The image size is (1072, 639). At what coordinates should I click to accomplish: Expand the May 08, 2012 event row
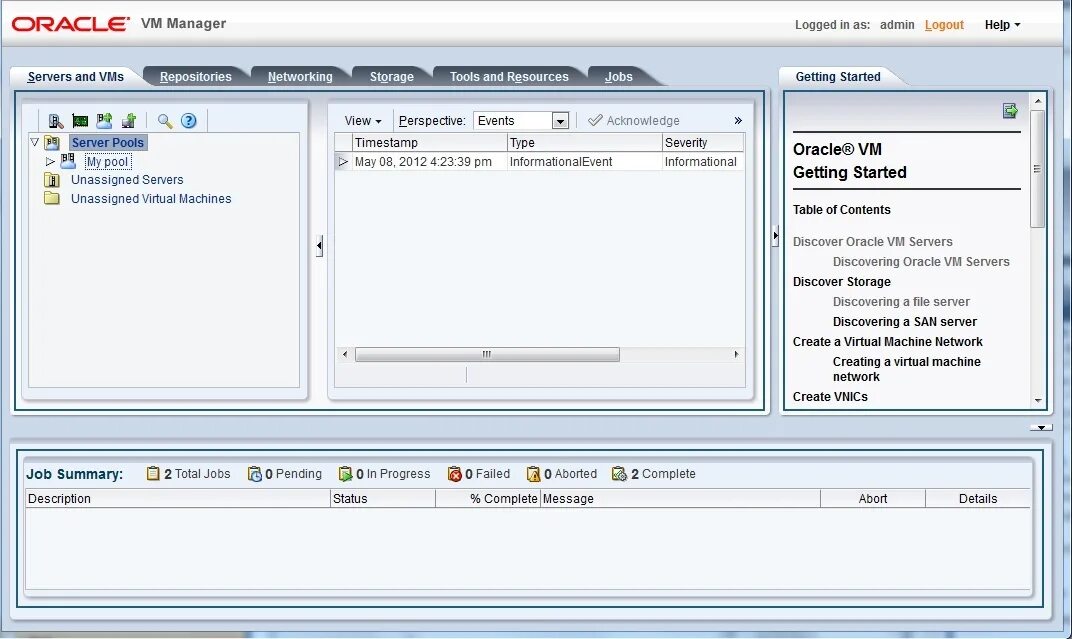coord(343,162)
